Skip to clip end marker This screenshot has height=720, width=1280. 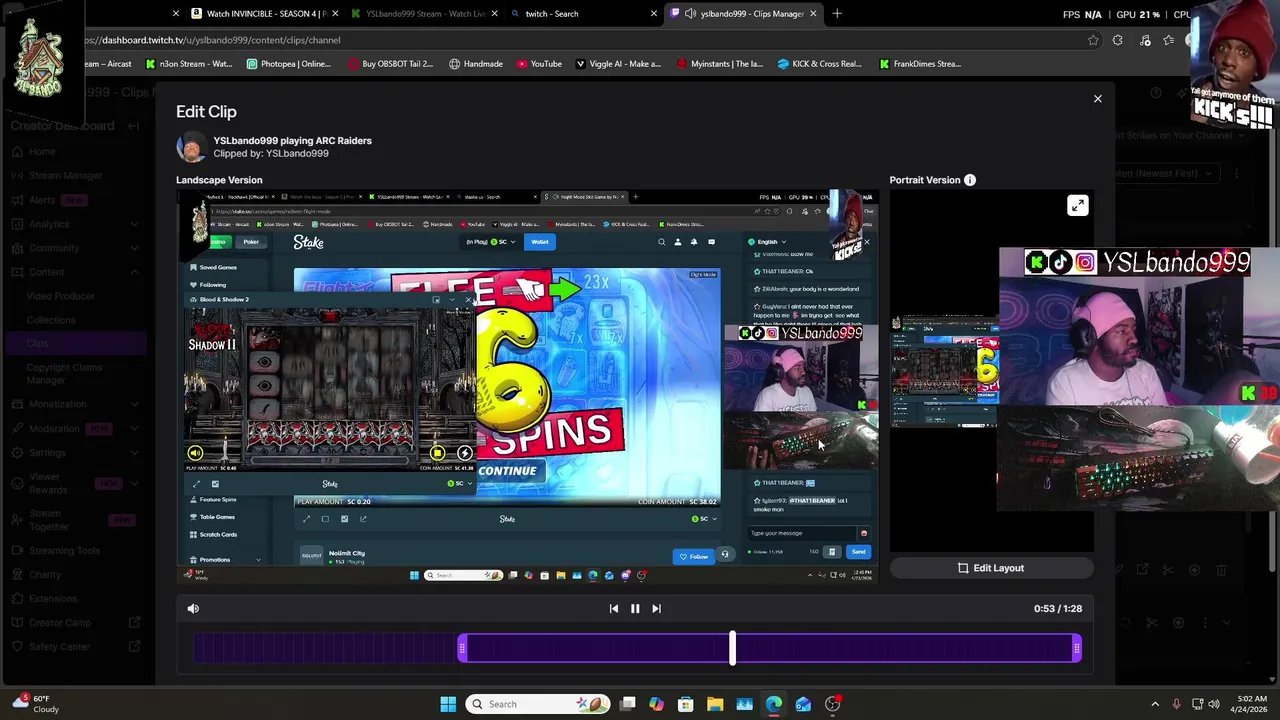[x=656, y=608]
